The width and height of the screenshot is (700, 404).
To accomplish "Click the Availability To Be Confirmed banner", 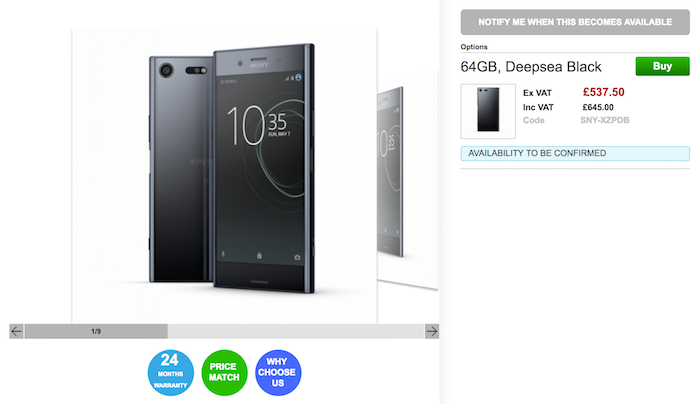I will tap(575, 153).
